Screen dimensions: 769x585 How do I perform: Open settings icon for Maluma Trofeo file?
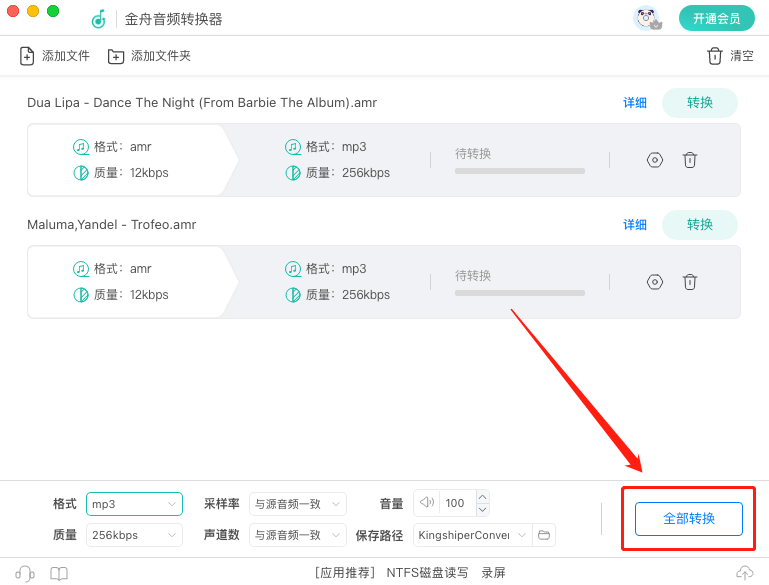pos(655,282)
